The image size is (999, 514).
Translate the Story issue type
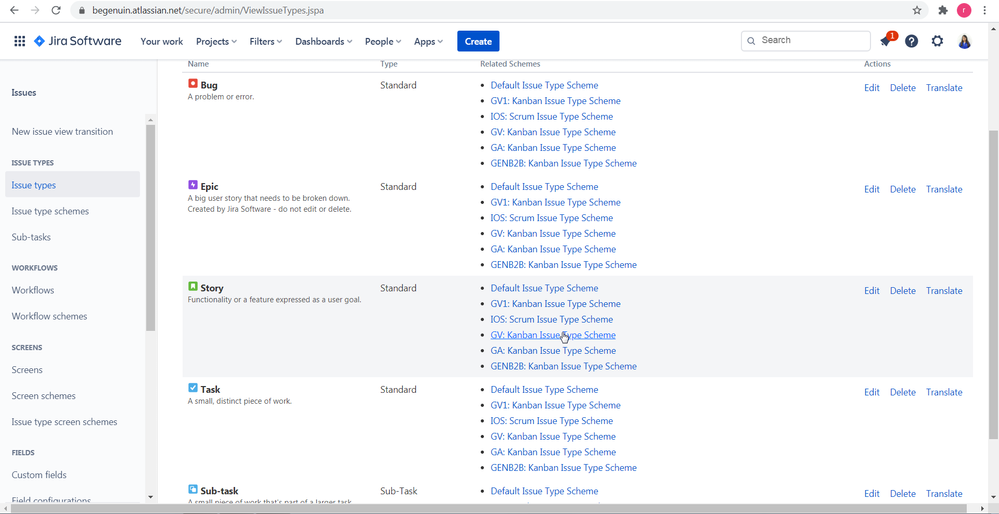(x=944, y=290)
